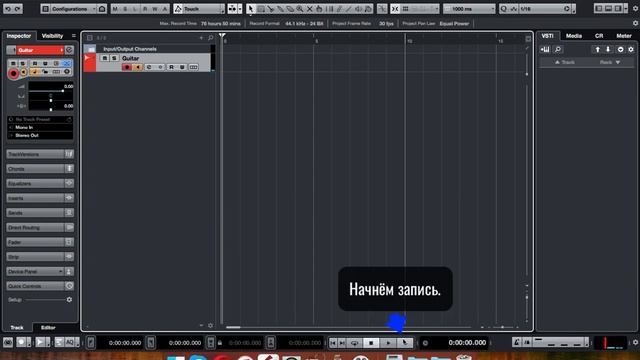Open VSTi rack settings gear
The height and width of the screenshot is (360, 640).
coord(631,49)
